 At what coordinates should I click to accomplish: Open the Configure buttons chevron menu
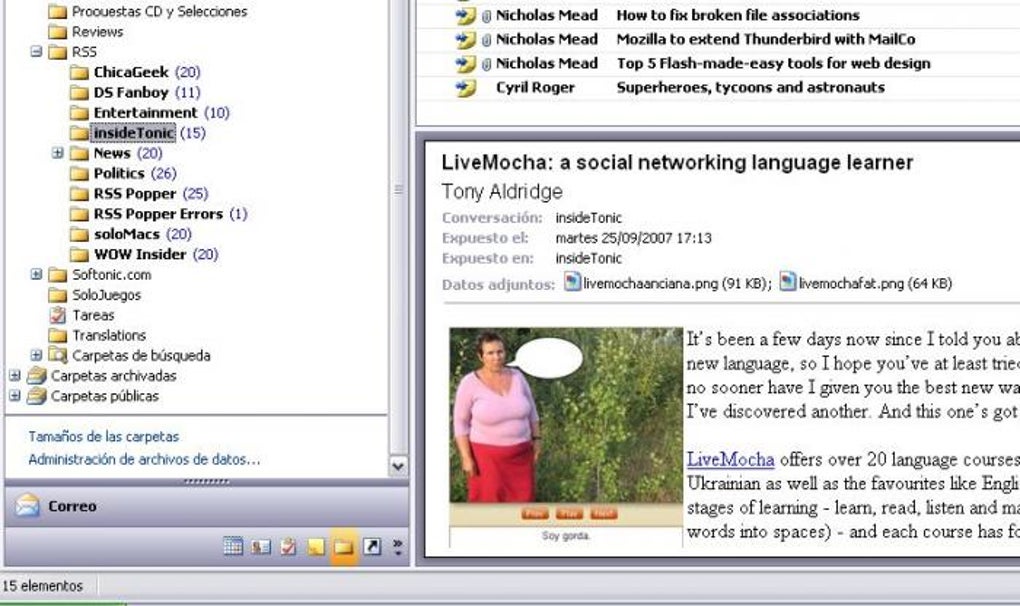(397, 547)
